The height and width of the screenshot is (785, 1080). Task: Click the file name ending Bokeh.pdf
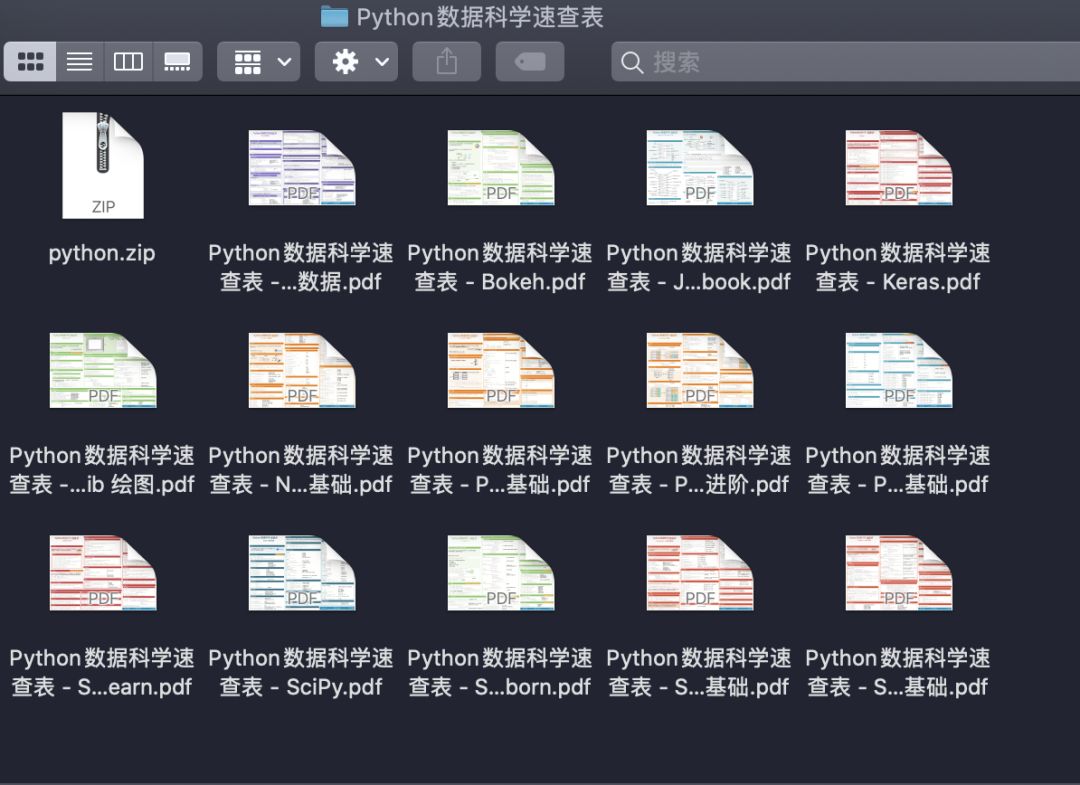click(500, 267)
